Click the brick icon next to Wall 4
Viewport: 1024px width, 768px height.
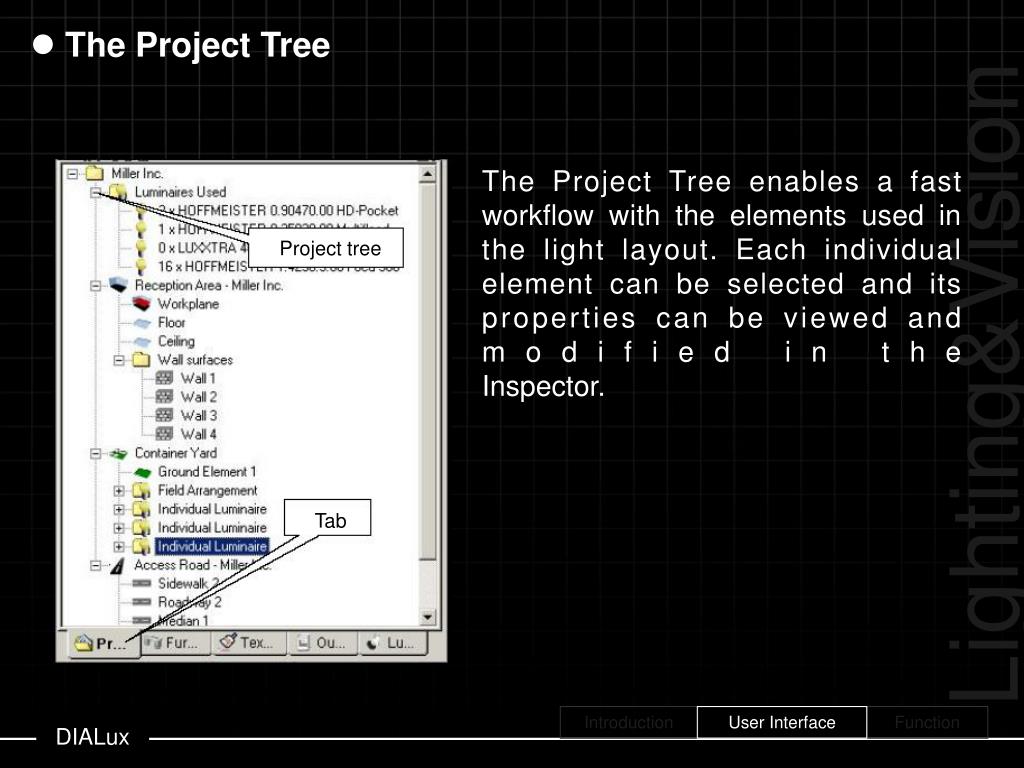[x=165, y=434]
